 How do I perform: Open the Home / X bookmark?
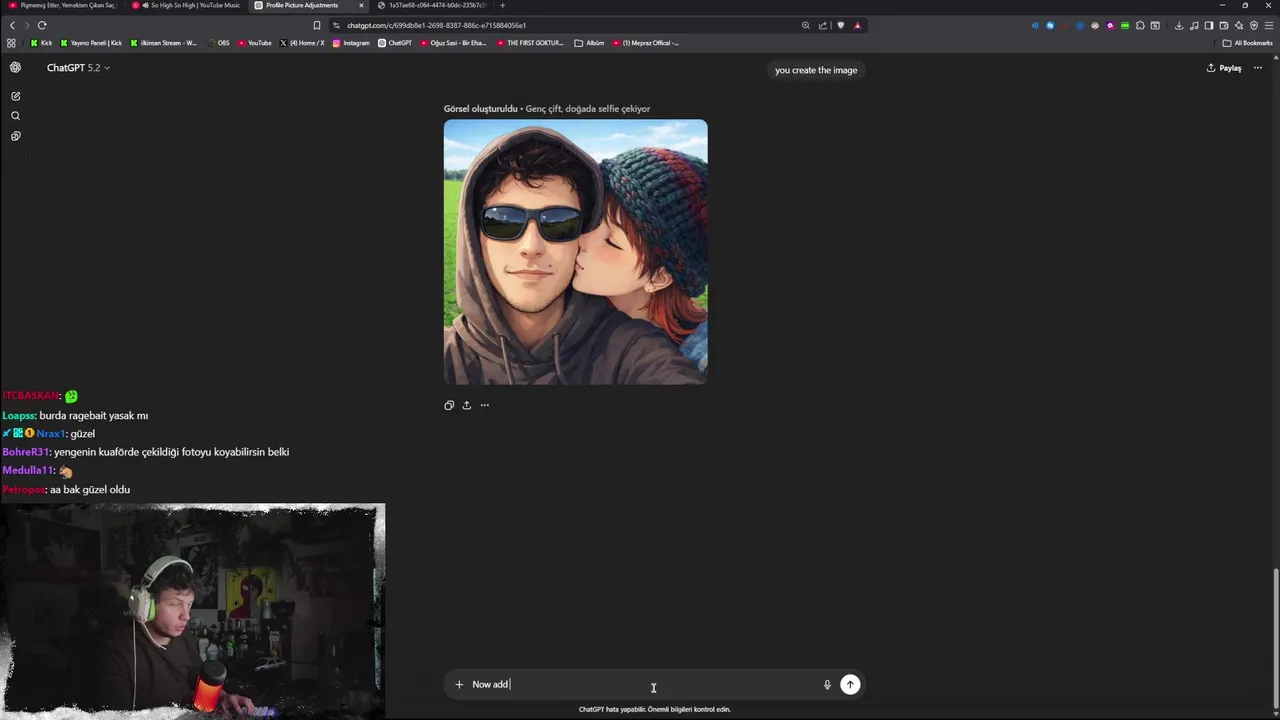(x=302, y=43)
